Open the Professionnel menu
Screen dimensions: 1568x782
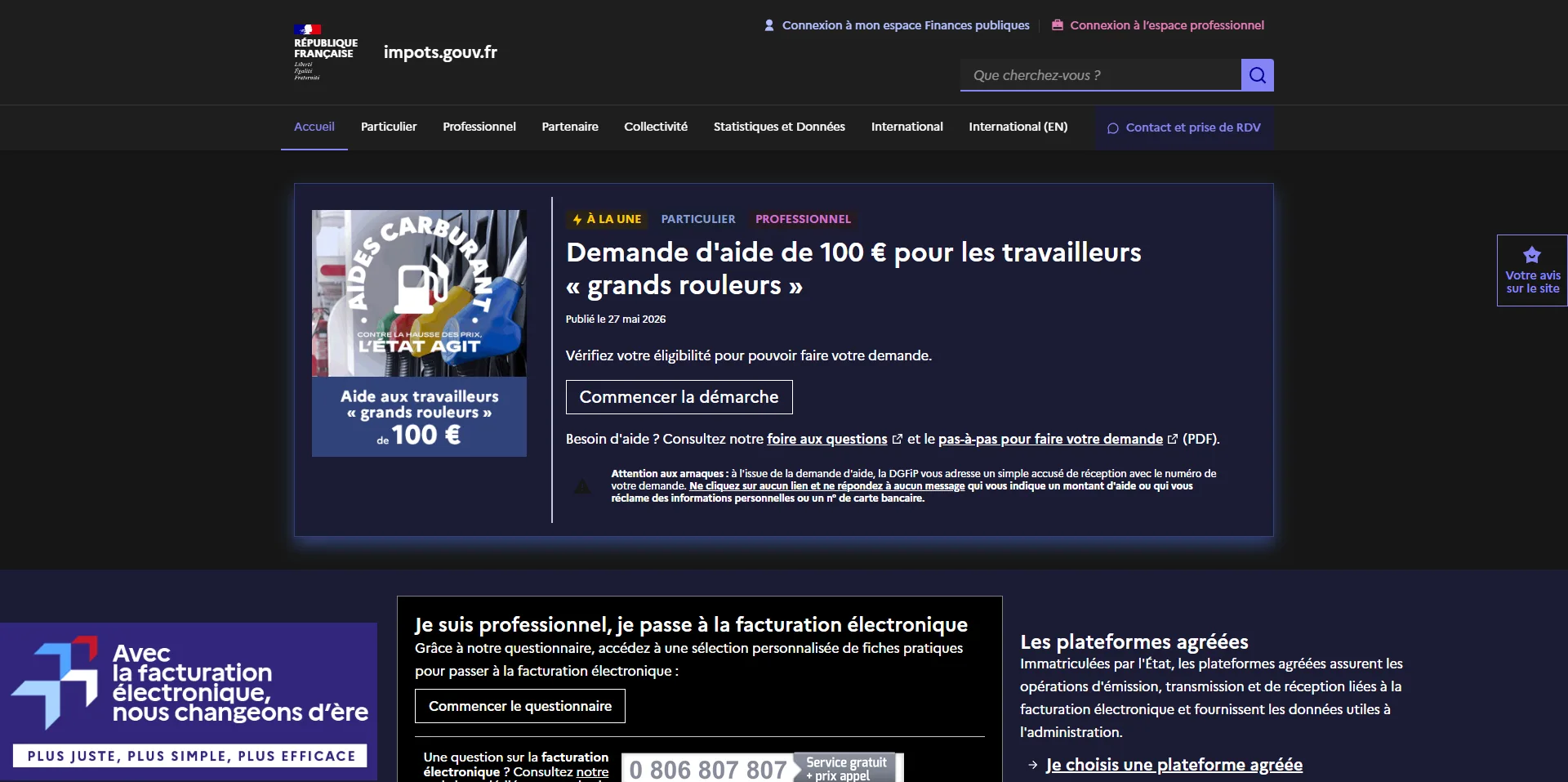[479, 127]
